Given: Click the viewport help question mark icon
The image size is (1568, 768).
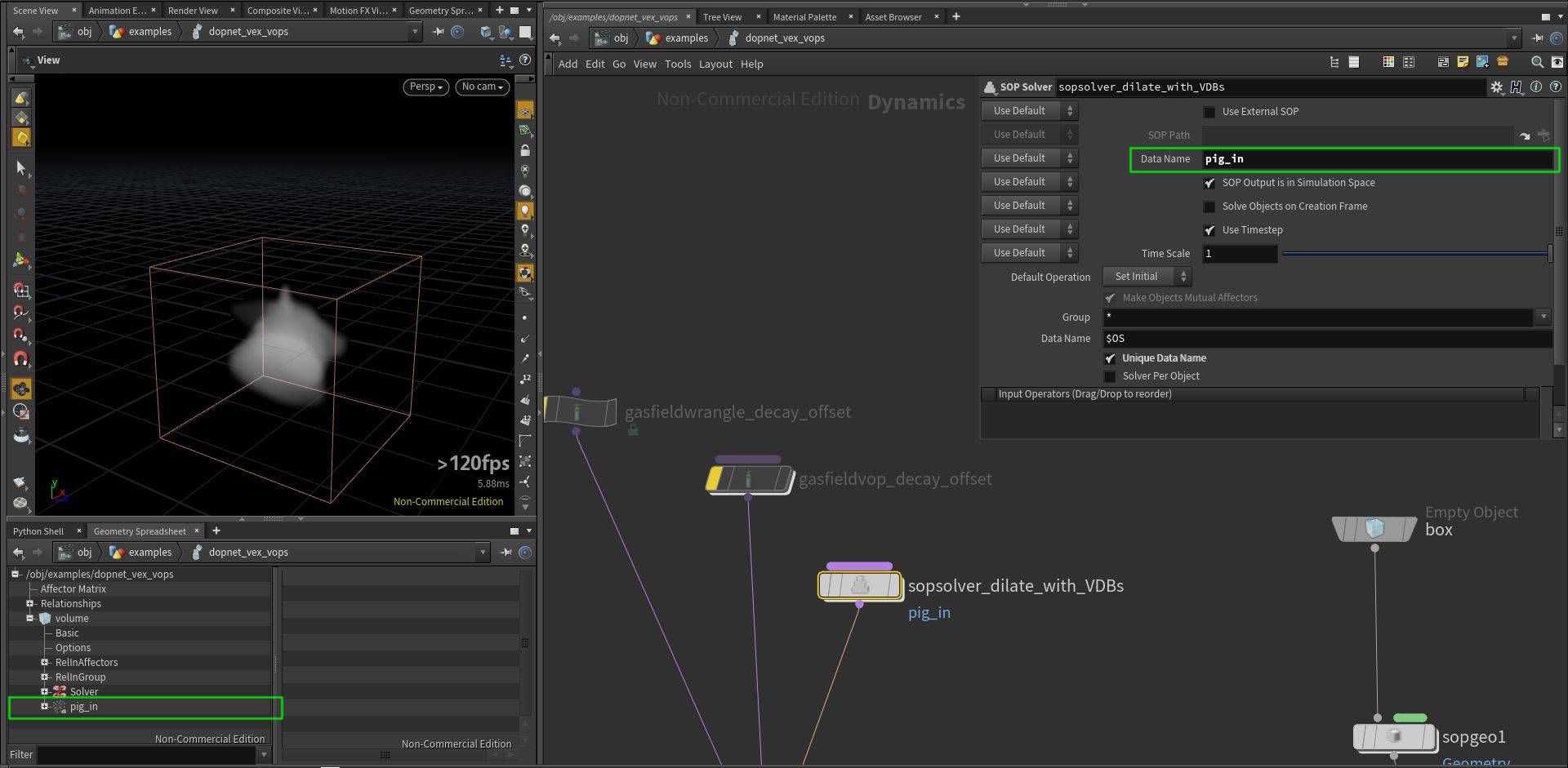Looking at the screenshot, I should (x=525, y=60).
